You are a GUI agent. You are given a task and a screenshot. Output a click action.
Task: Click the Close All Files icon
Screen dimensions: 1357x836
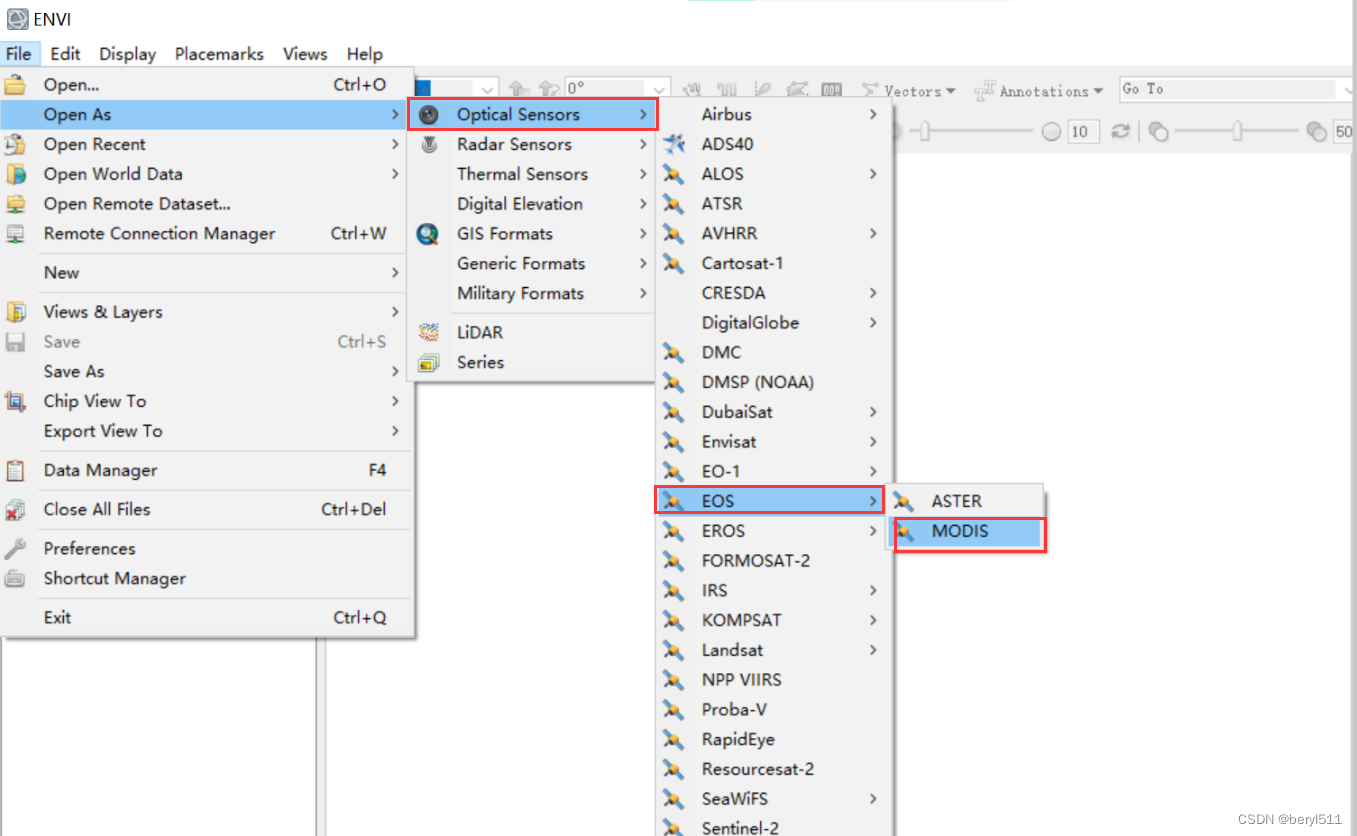[x=15, y=510]
